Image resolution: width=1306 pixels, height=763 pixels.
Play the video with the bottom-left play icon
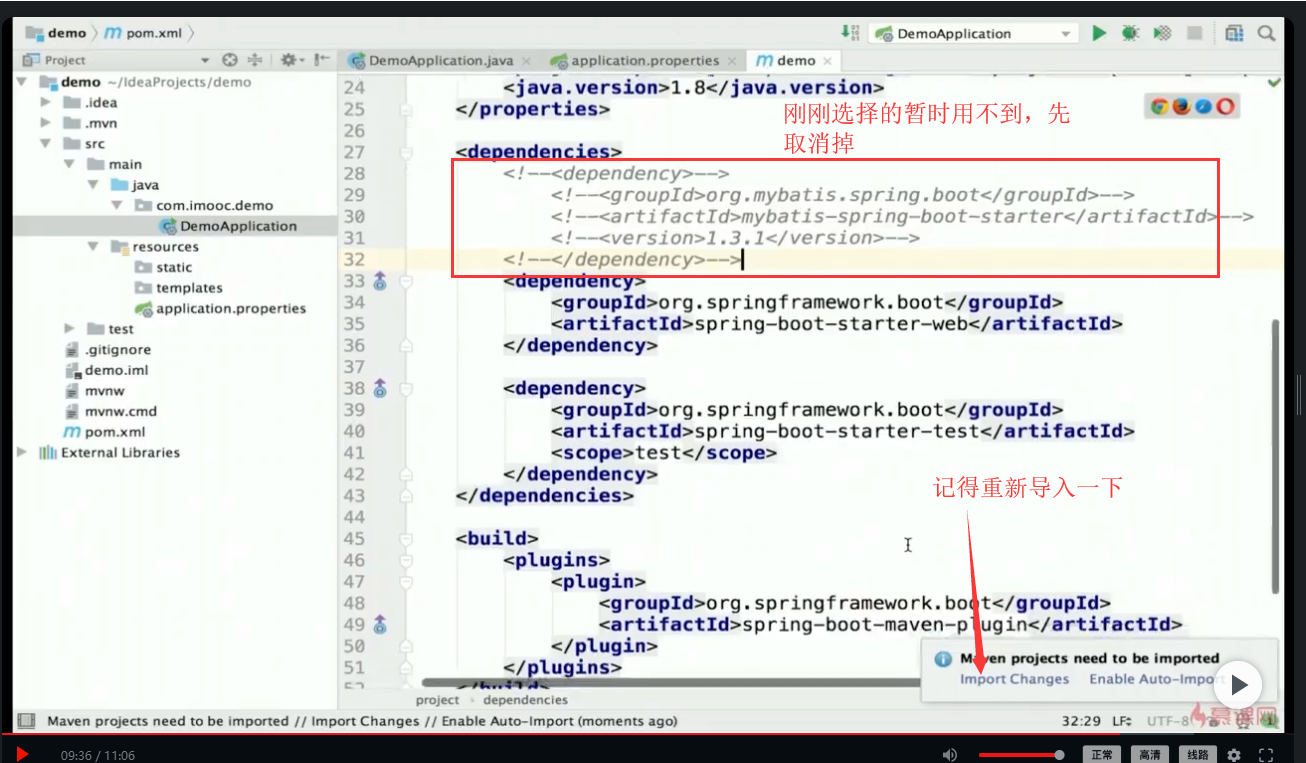(22, 754)
